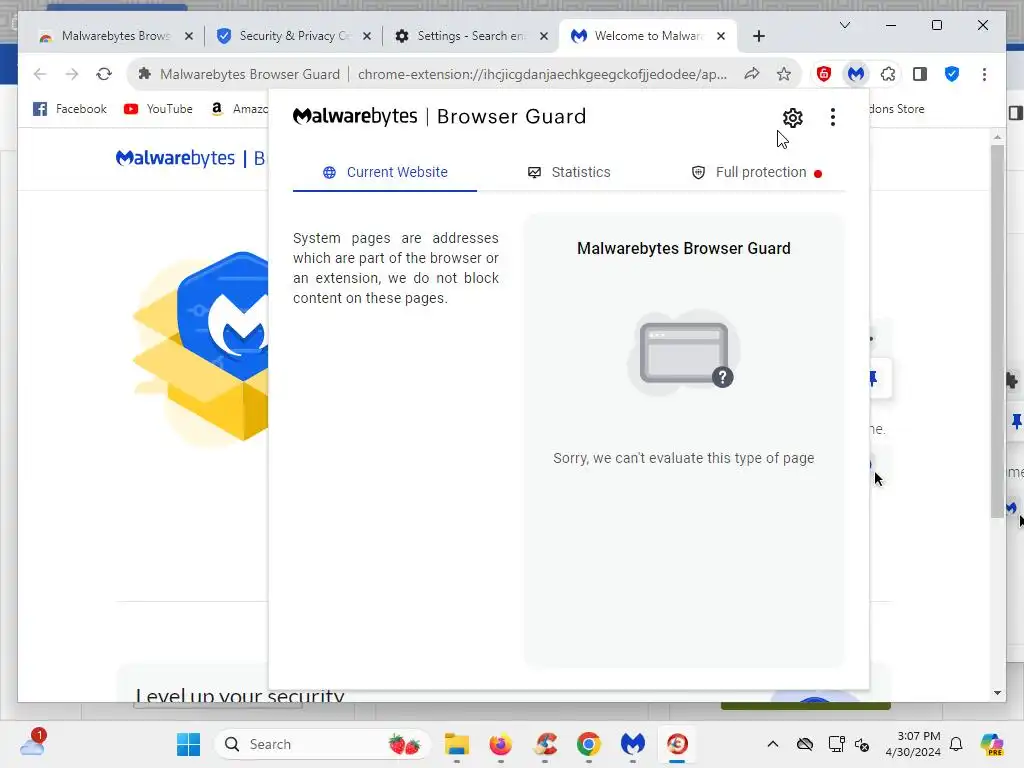This screenshot has width=1024, height=768.
Task: Close the Security & Privacy tab
Action: 367,36
